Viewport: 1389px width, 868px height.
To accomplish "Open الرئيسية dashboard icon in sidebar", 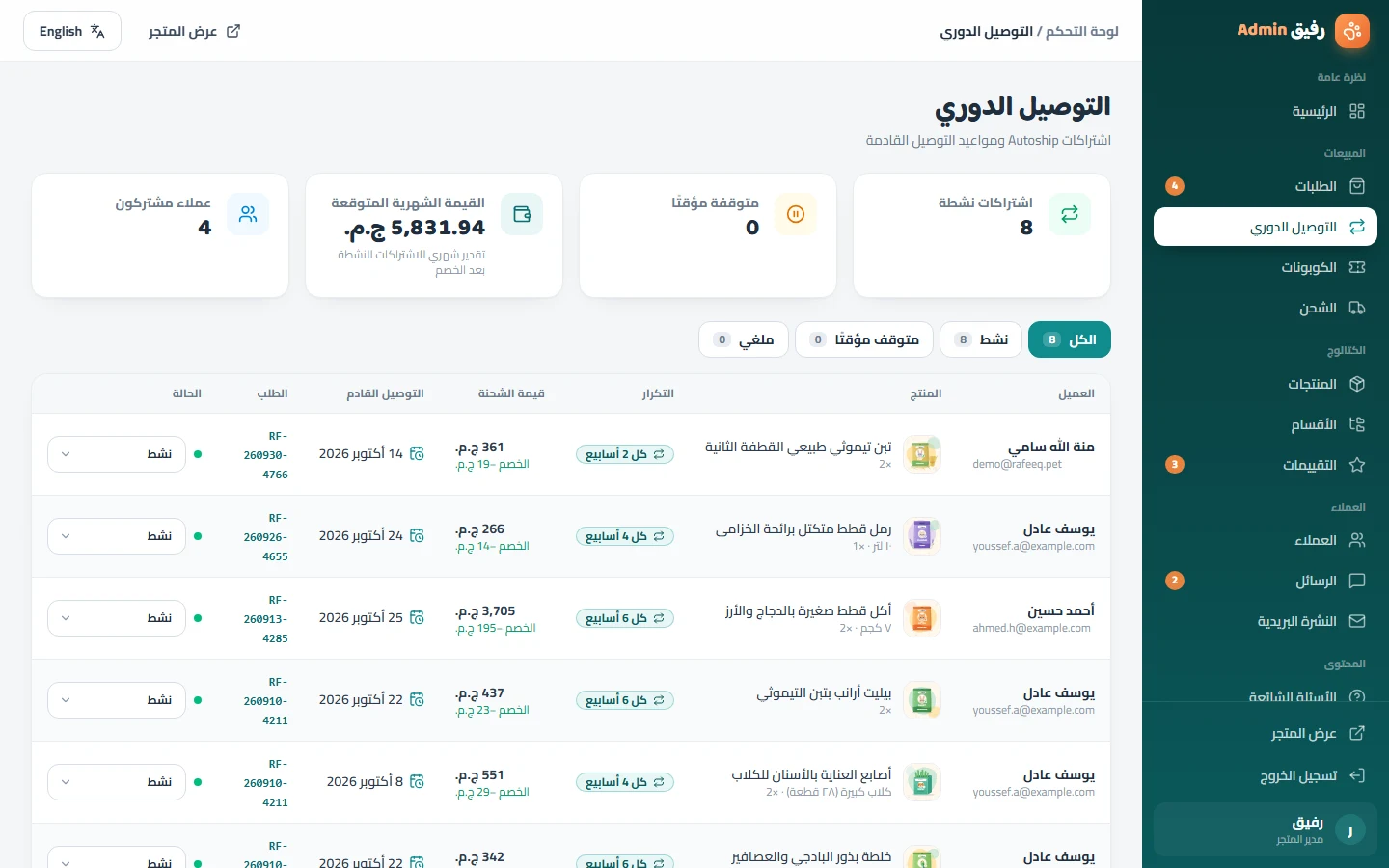I will (x=1357, y=111).
